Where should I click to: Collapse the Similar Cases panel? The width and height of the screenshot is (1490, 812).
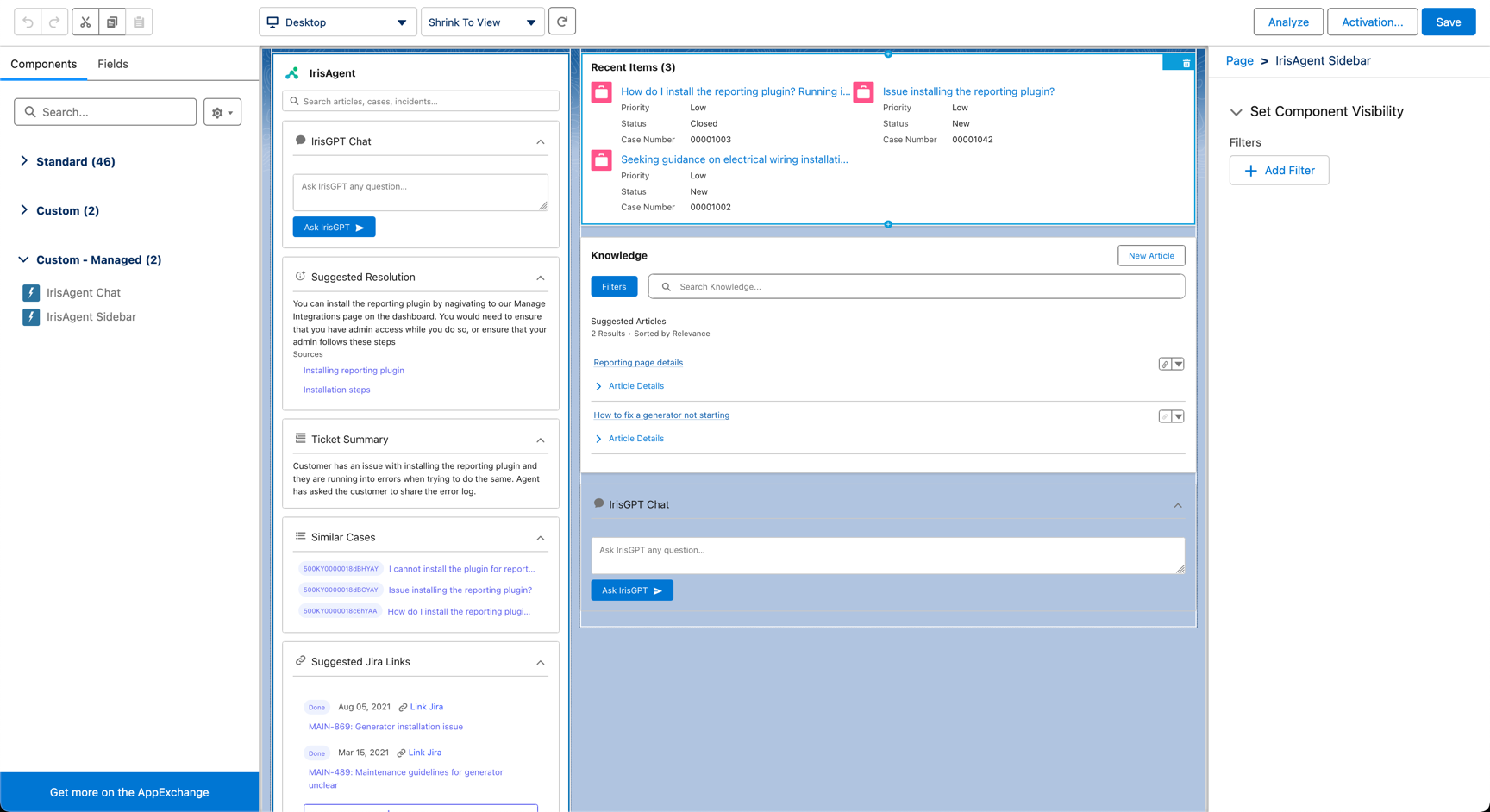click(x=541, y=538)
